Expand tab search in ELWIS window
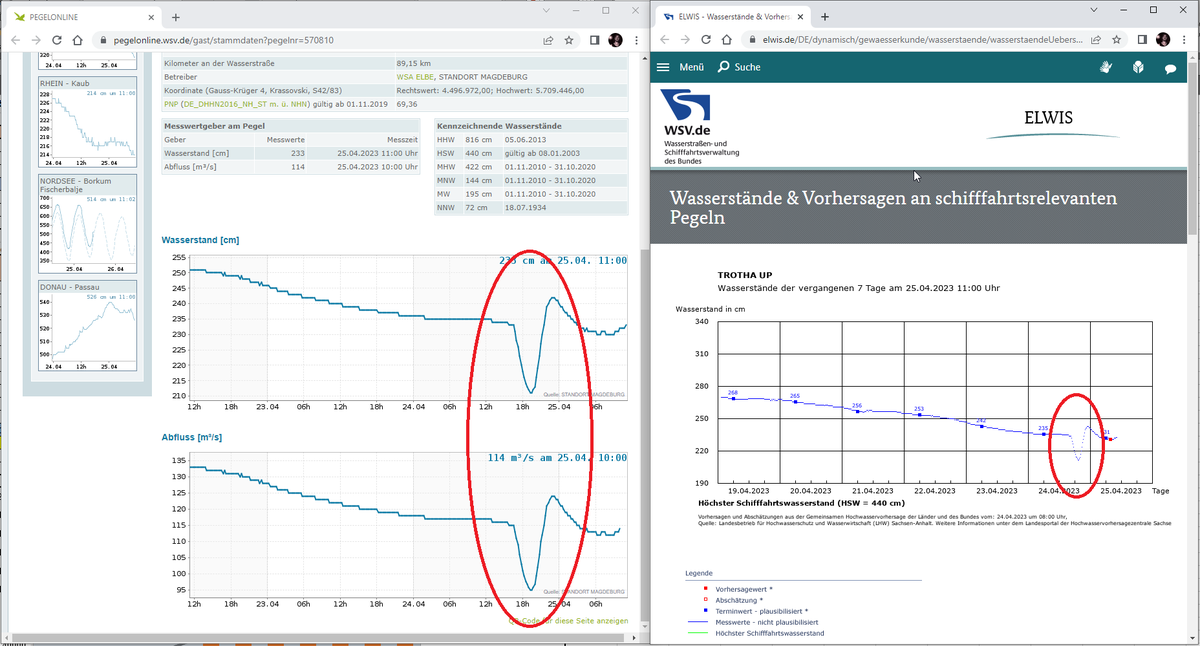The height and width of the screenshot is (646, 1200). click(1093, 9)
